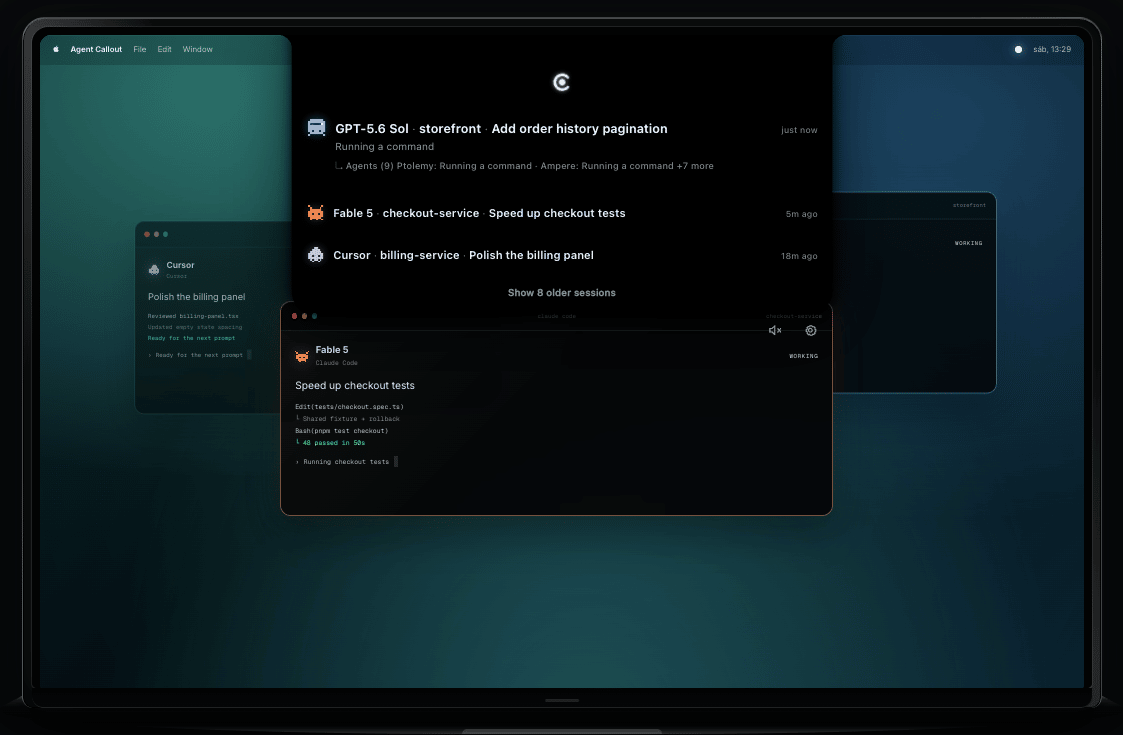Open the Agent Callout app menu
The height and width of the screenshot is (735, 1123).
[96, 49]
